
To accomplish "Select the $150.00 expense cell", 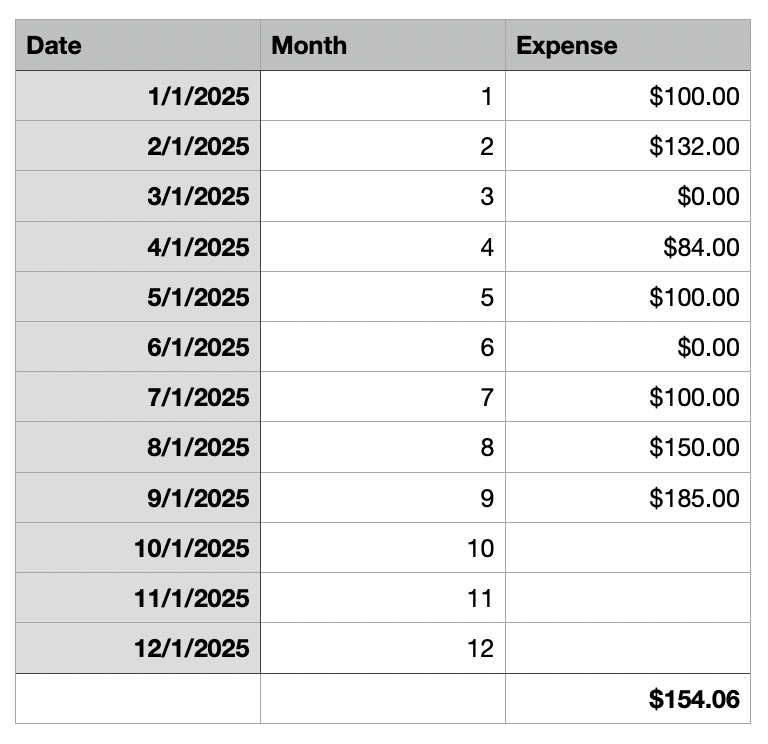I will [628, 447].
